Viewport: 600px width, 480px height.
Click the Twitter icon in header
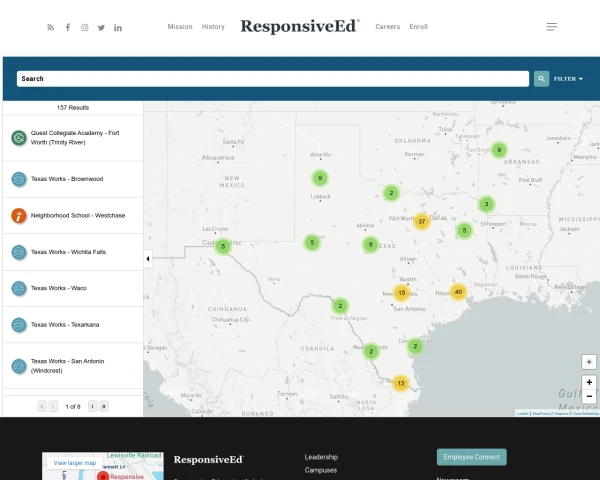(x=101, y=27)
